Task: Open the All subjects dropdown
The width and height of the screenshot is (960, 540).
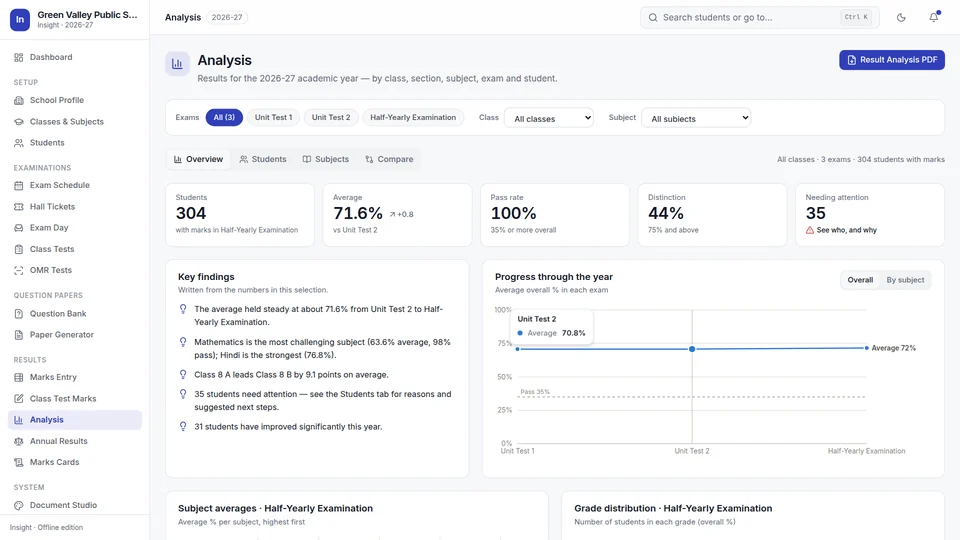Action: (696, 118)
